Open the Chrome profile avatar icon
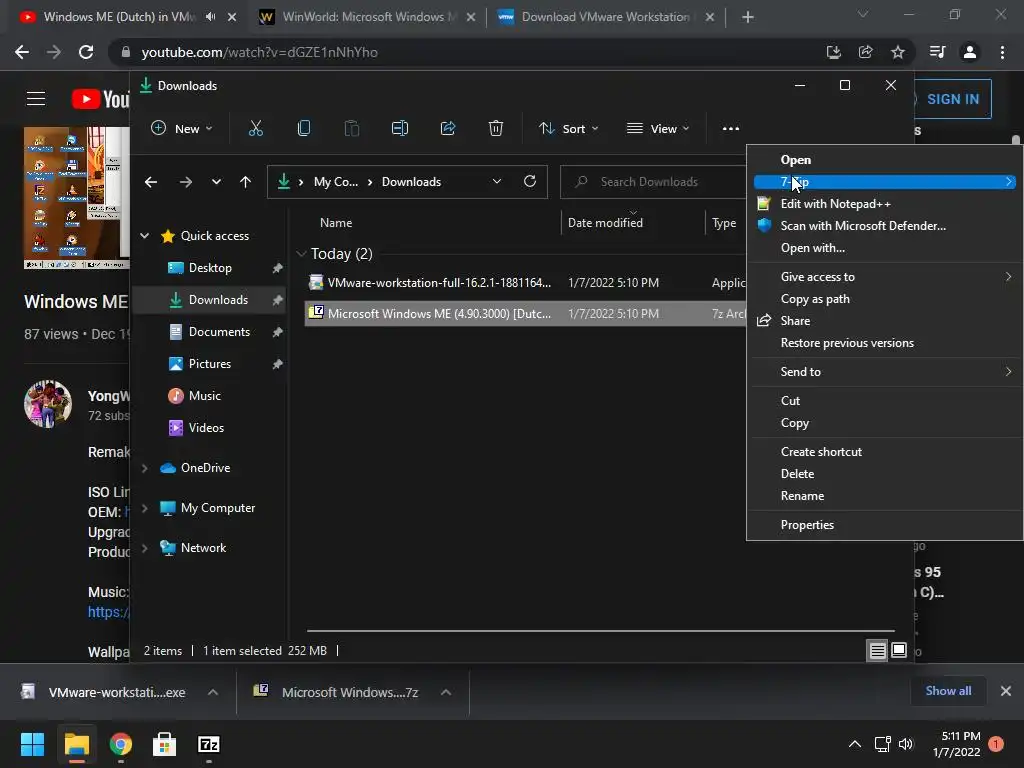The width and height of the screenshot is (1024, 768). (970, 52)
